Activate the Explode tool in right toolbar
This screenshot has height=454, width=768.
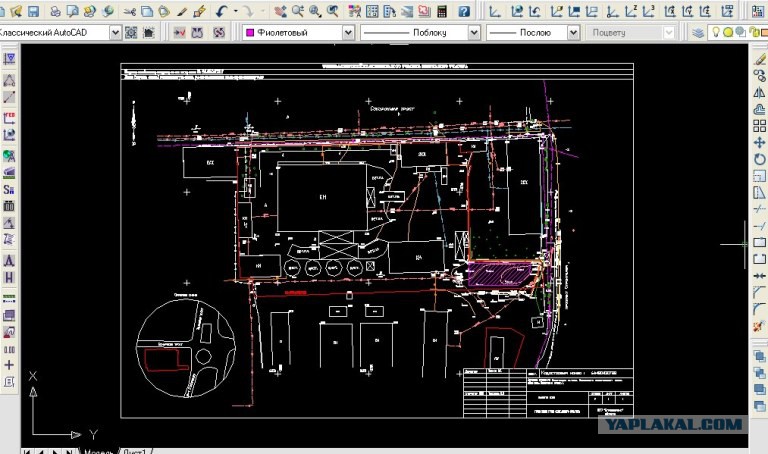tap(759, 326)
